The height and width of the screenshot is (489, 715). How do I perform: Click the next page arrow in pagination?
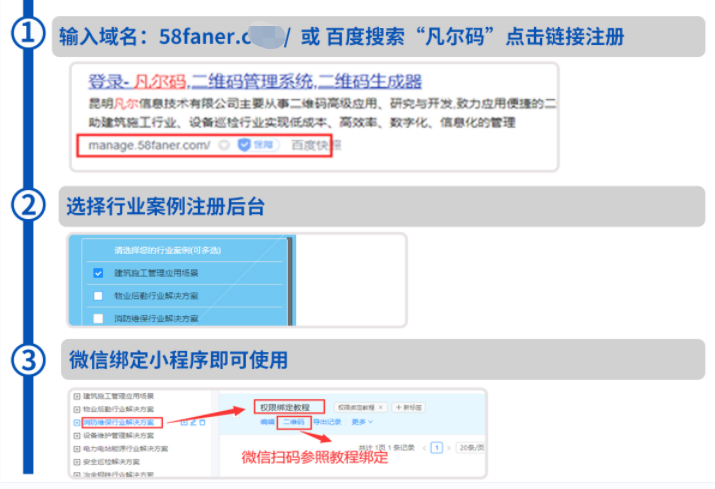[x=449, y=448]
